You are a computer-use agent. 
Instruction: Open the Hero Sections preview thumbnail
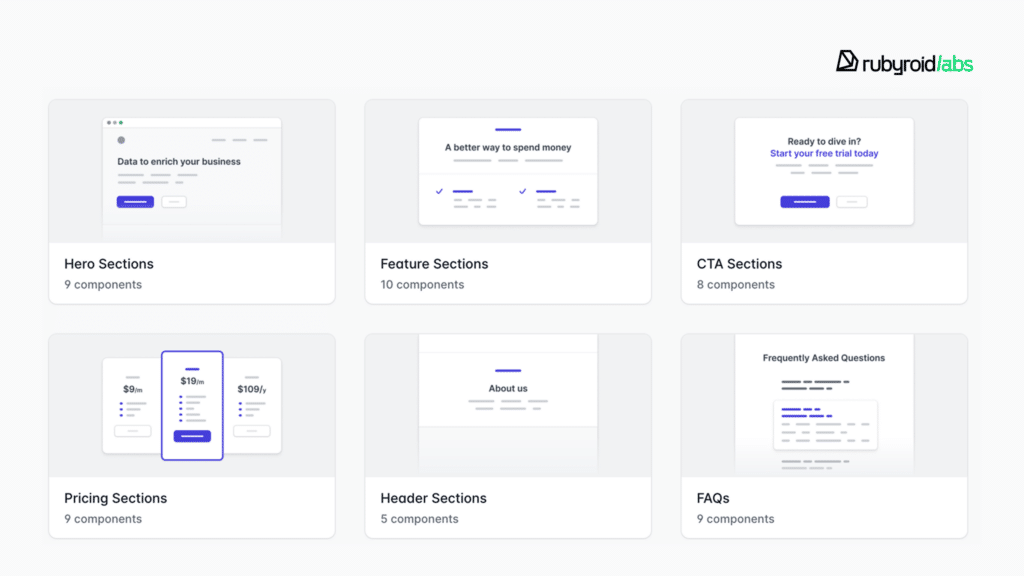192,171
